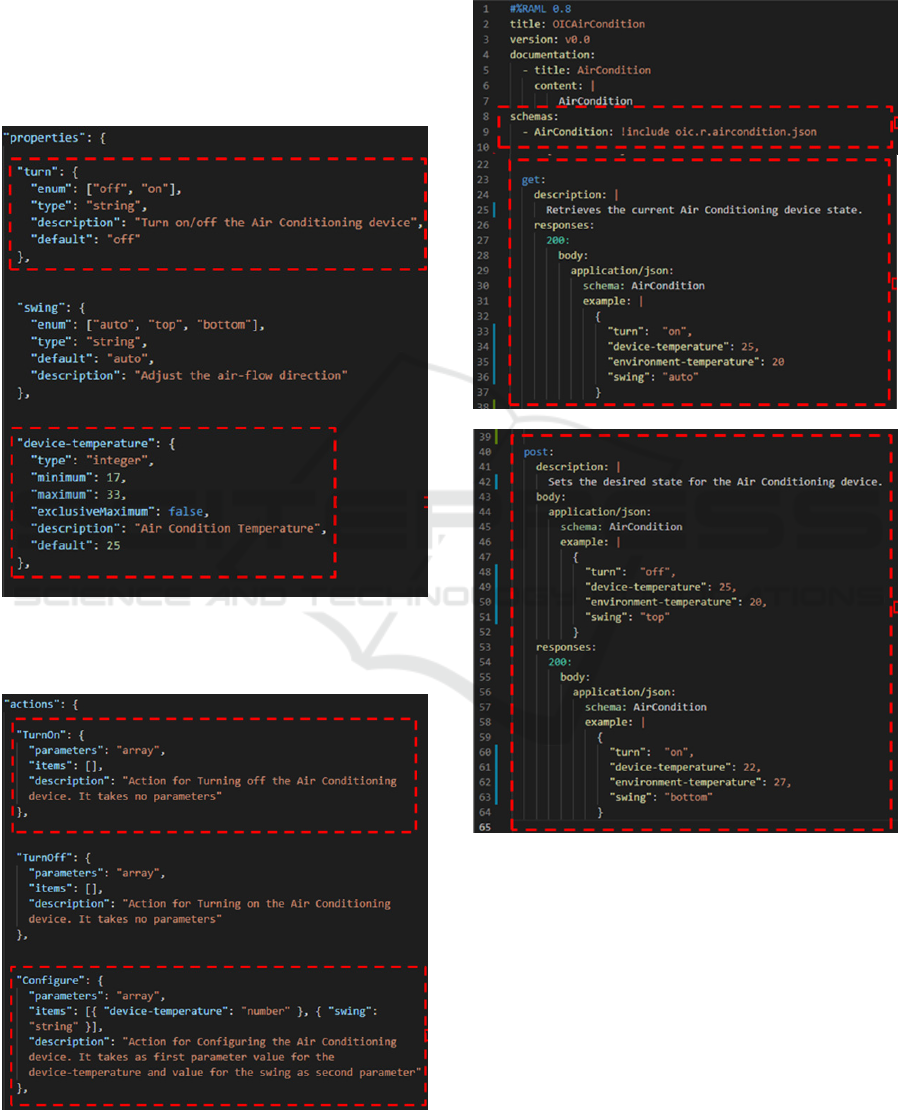Click the "actions" key heading
Viewport: 901px width, 1110px height.
(34, 704)
